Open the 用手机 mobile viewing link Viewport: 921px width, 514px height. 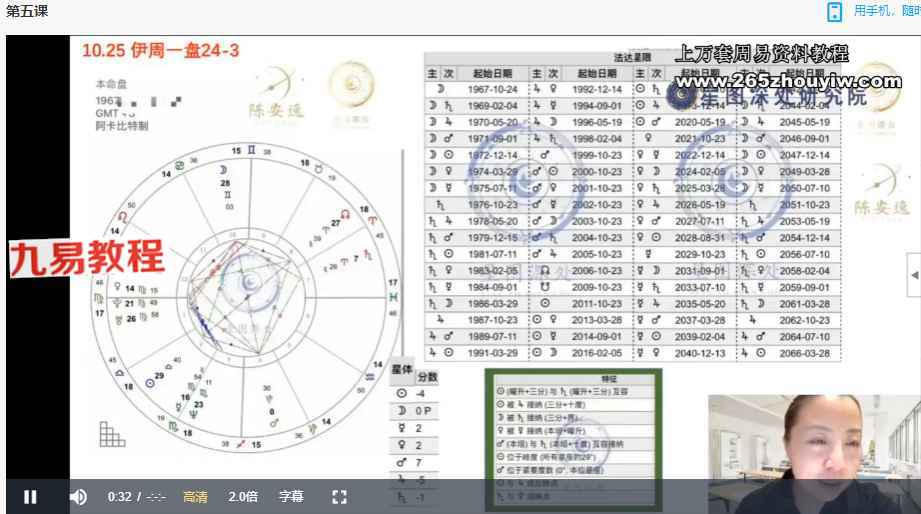[885, 11]
